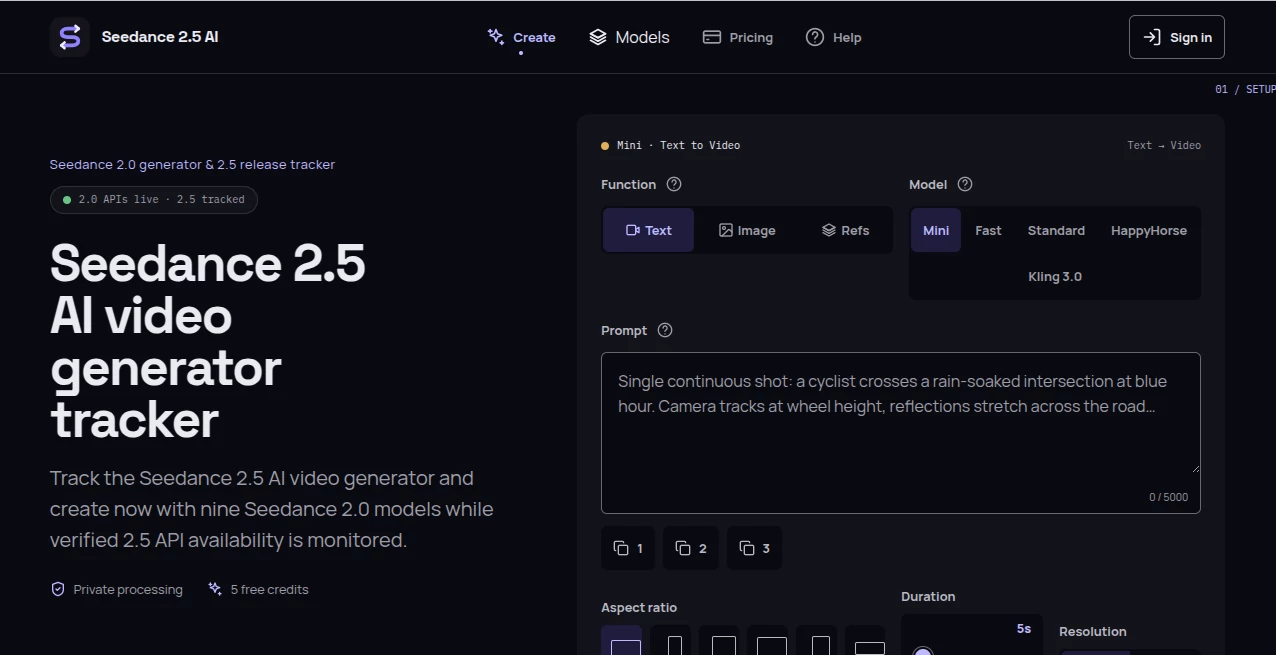The width and height of the screenshot is (1276, 655).
Task: Click the arrow icon inside Sign in button
Action: click(1152, 37)
